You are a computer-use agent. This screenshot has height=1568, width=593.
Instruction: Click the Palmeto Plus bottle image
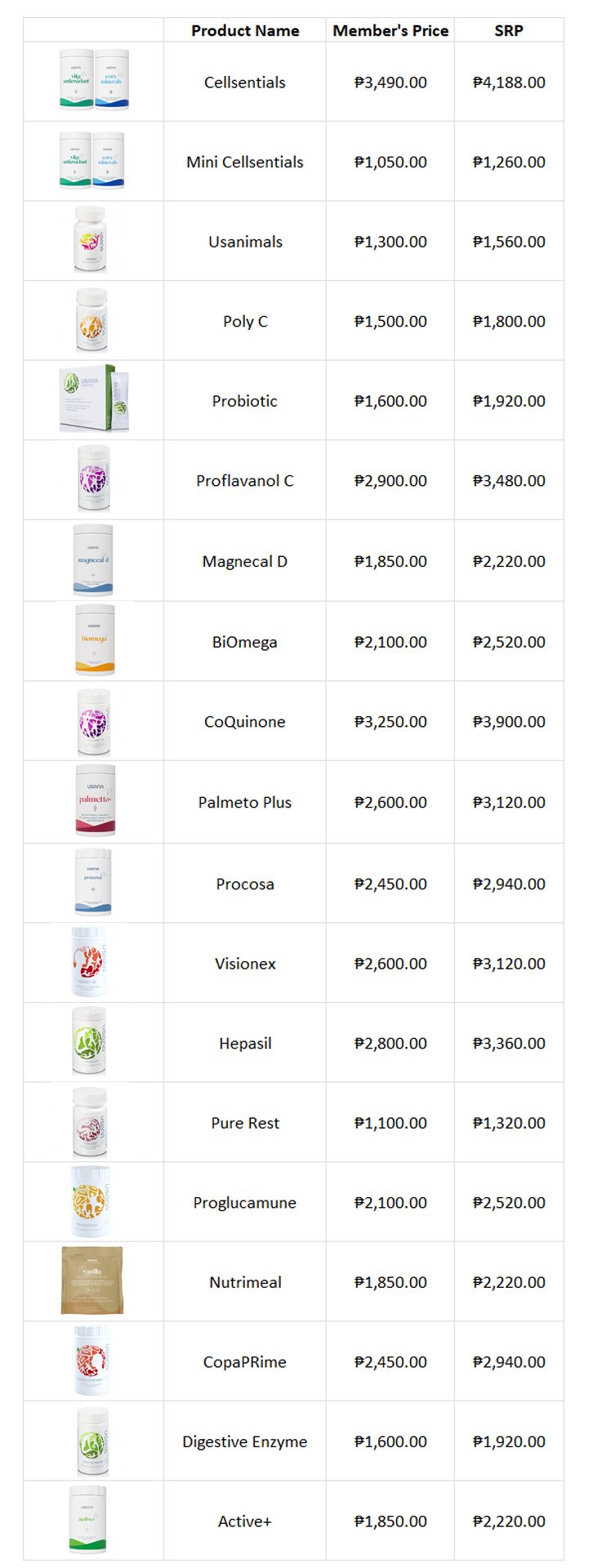(x=95, y=801)
